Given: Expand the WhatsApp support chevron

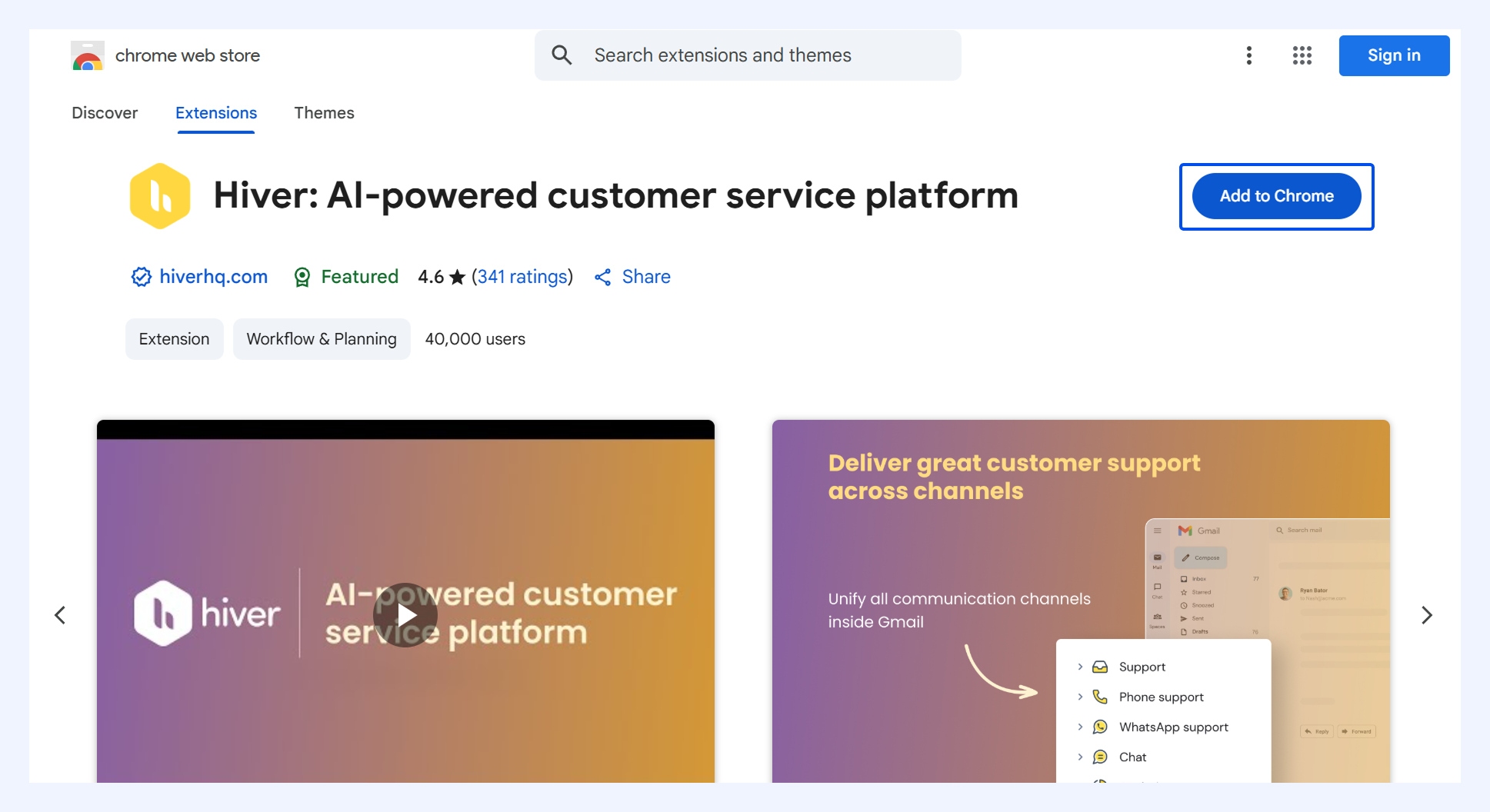Looking at the screenshot, I should (1080, 727).
